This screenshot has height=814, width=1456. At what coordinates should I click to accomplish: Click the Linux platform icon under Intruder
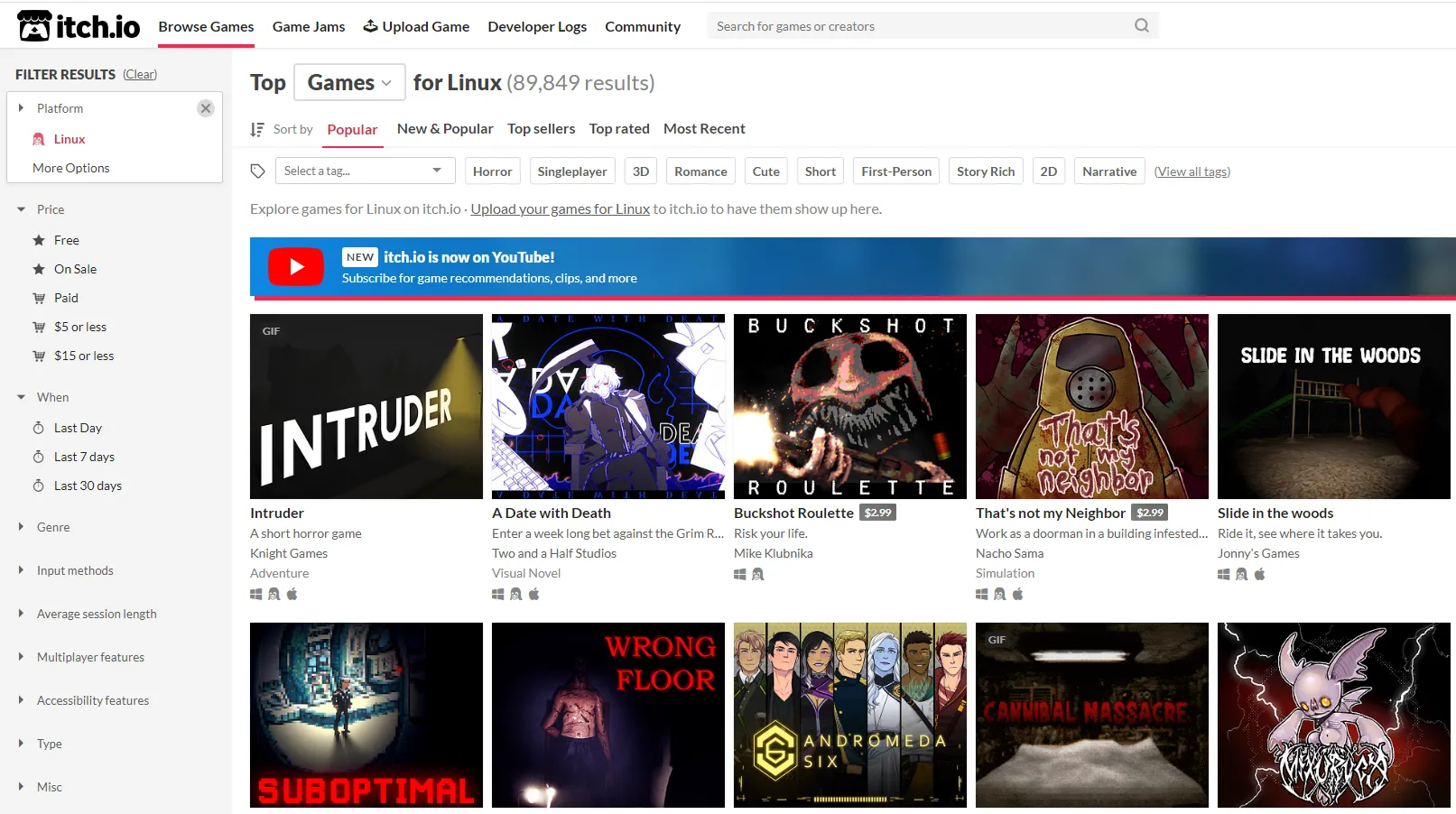coord(274,594)
